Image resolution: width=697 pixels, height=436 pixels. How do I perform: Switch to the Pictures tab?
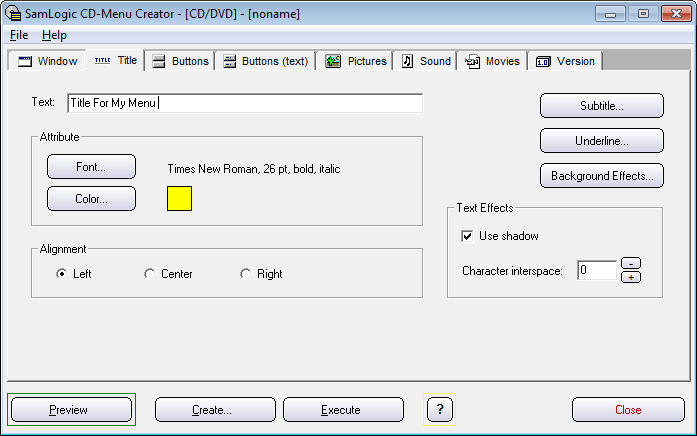pyautogui.click(x=355, y=61)
